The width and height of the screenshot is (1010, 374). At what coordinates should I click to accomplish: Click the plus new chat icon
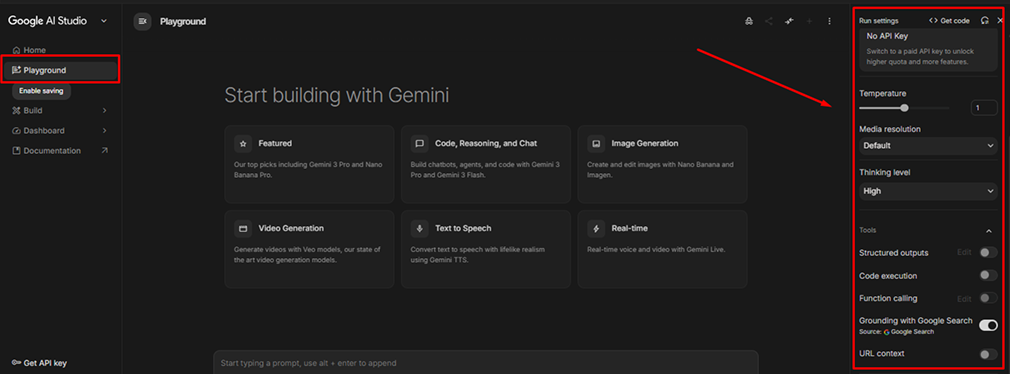[809, 21]
